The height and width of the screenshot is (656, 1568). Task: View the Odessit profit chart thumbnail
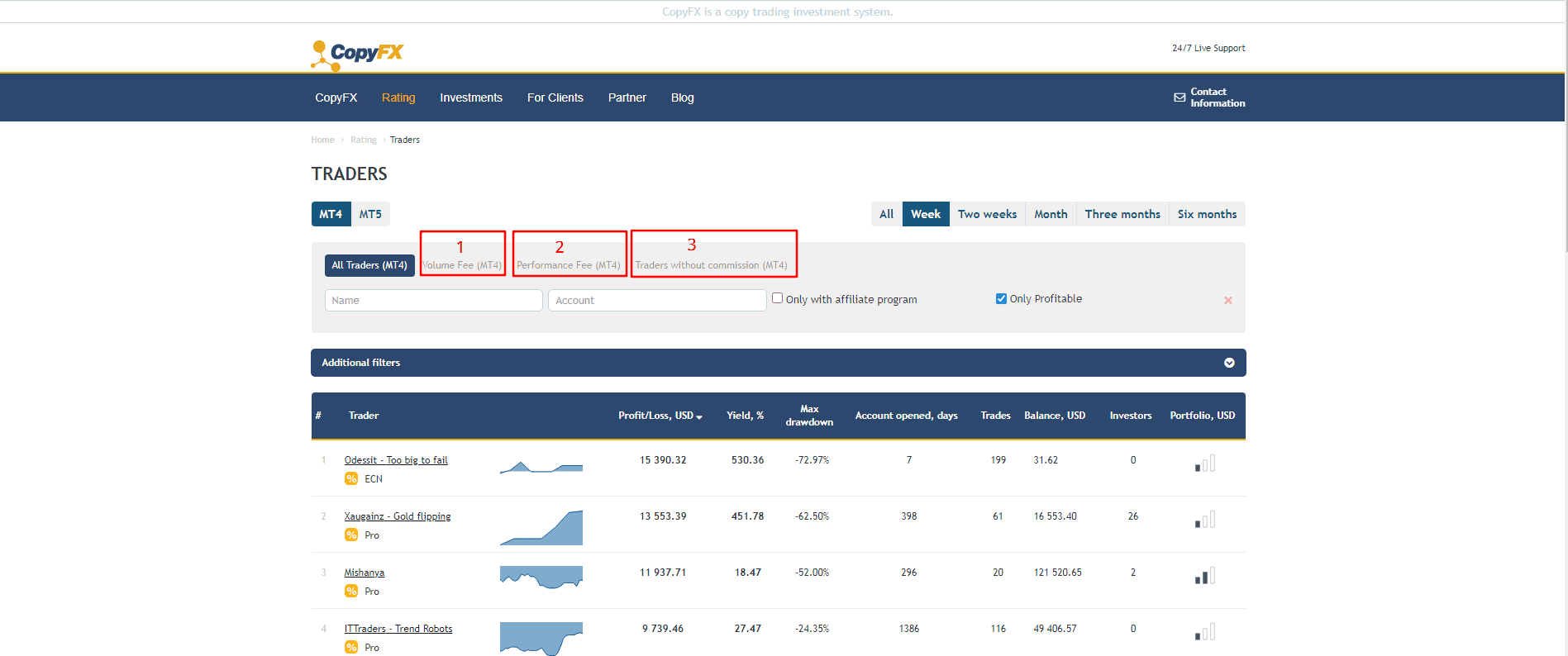pyautogui.click(x=541, y=467)
